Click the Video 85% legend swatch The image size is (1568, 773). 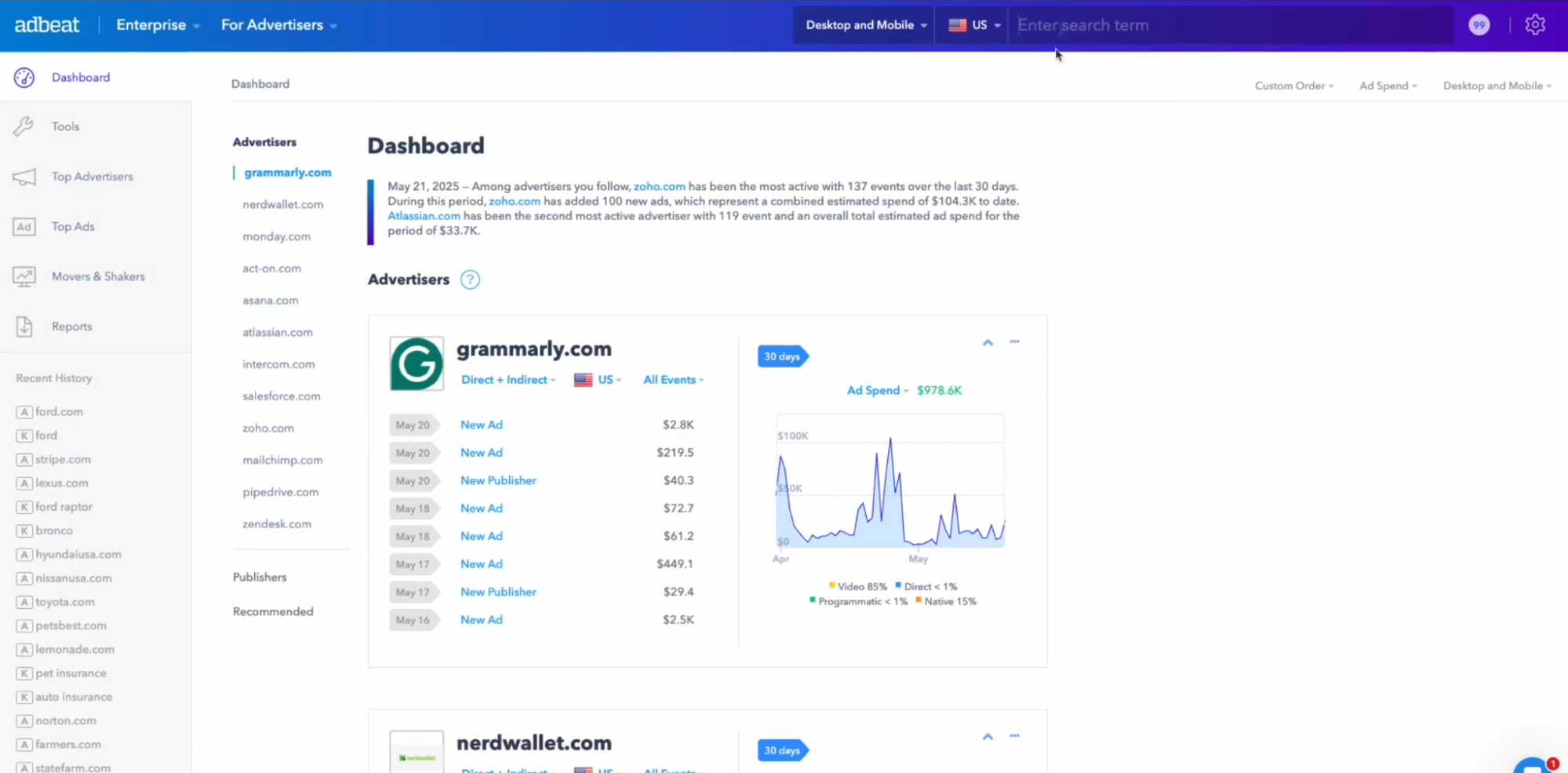click(x=832, y=585)
